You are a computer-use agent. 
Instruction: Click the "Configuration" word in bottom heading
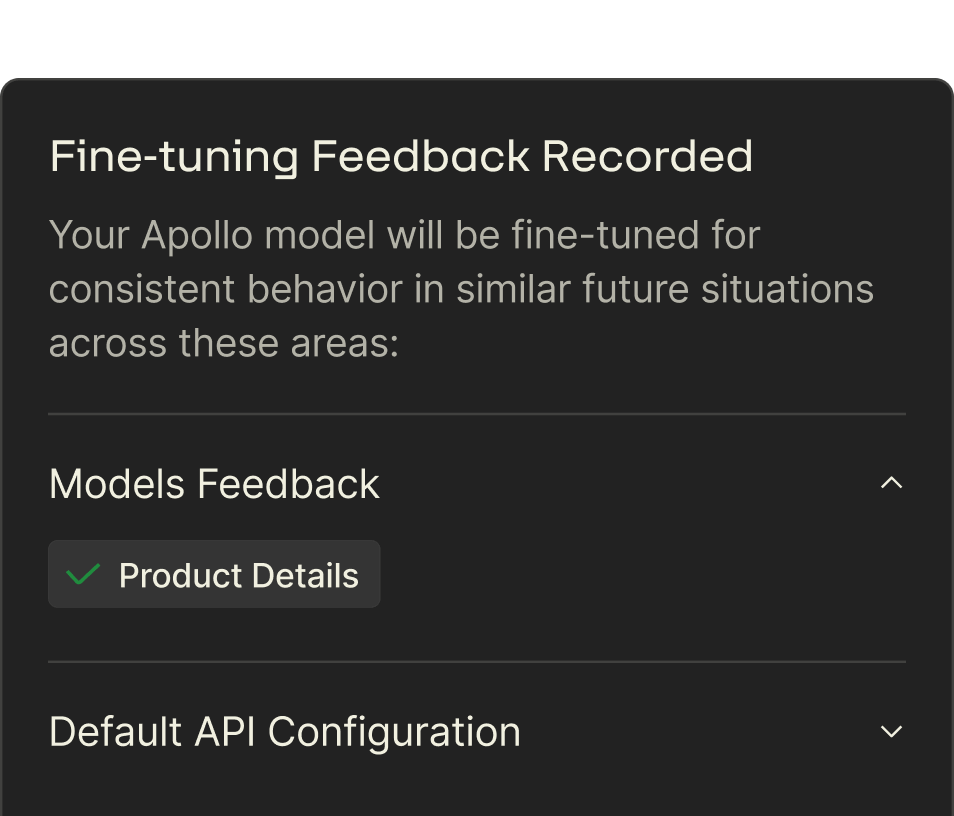tap(394, 732)
